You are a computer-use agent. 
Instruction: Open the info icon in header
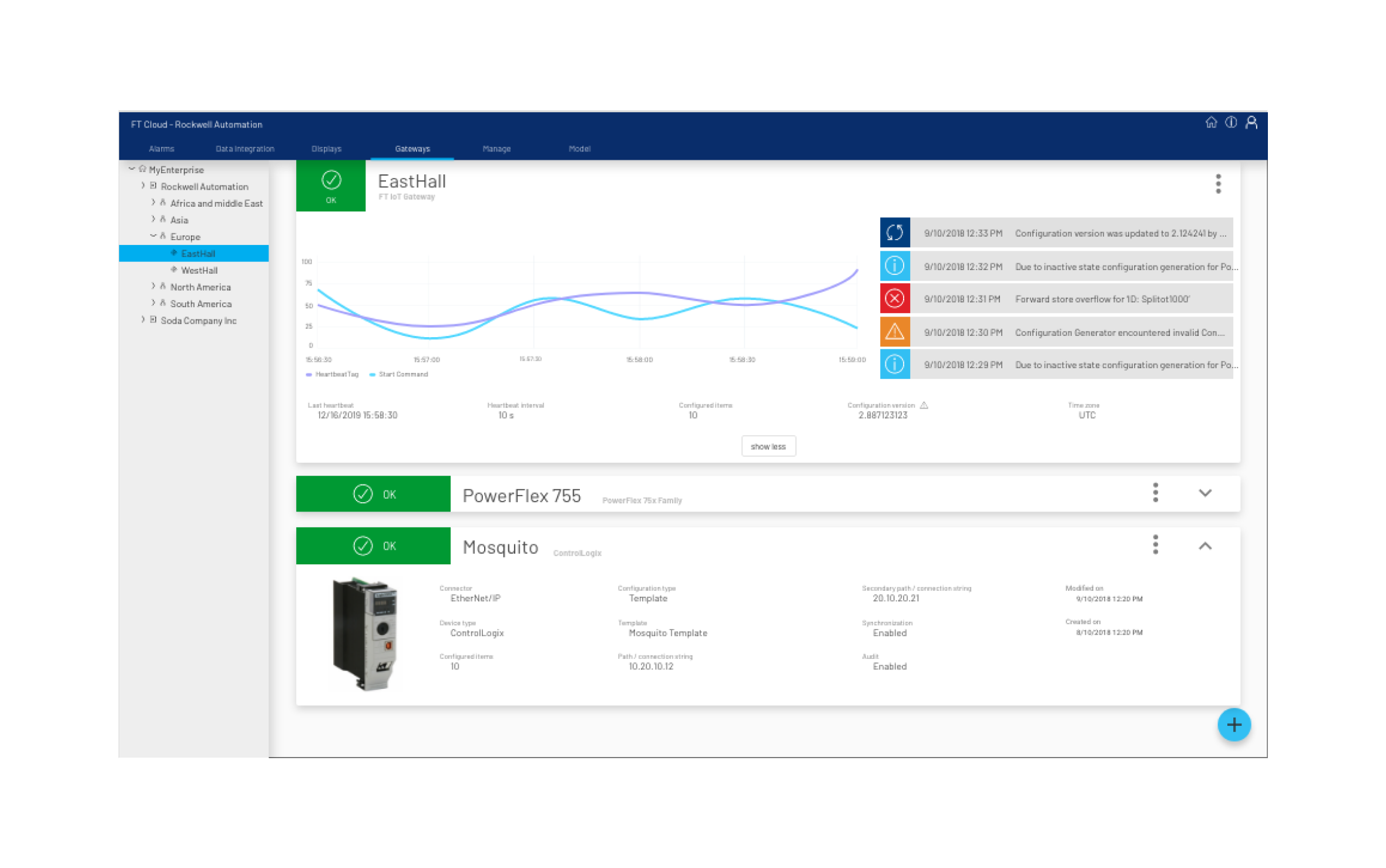1231,123
